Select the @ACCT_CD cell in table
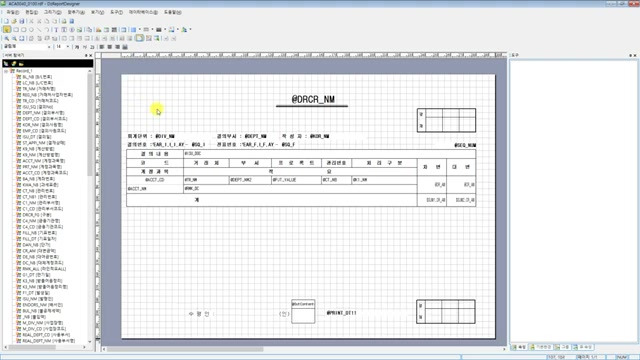Image resolution: width=640 pixels, height=360 pixels. [155, 180]
